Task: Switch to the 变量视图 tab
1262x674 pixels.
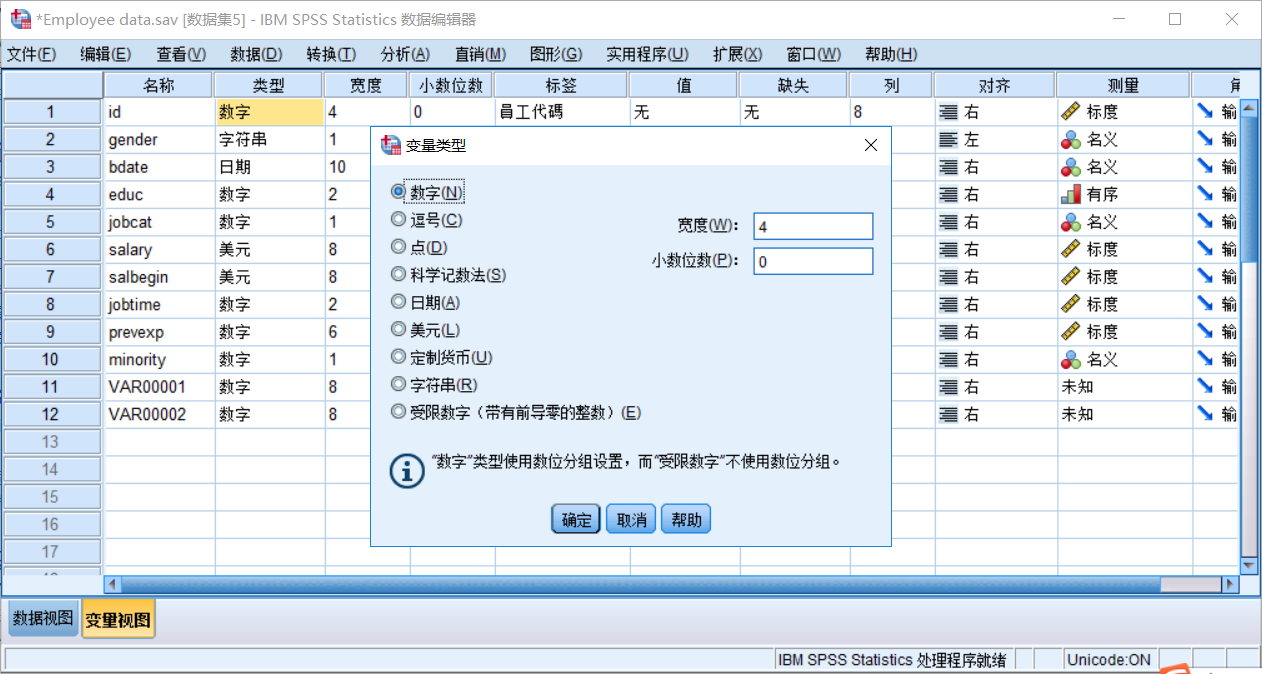Action: point(119,619)
